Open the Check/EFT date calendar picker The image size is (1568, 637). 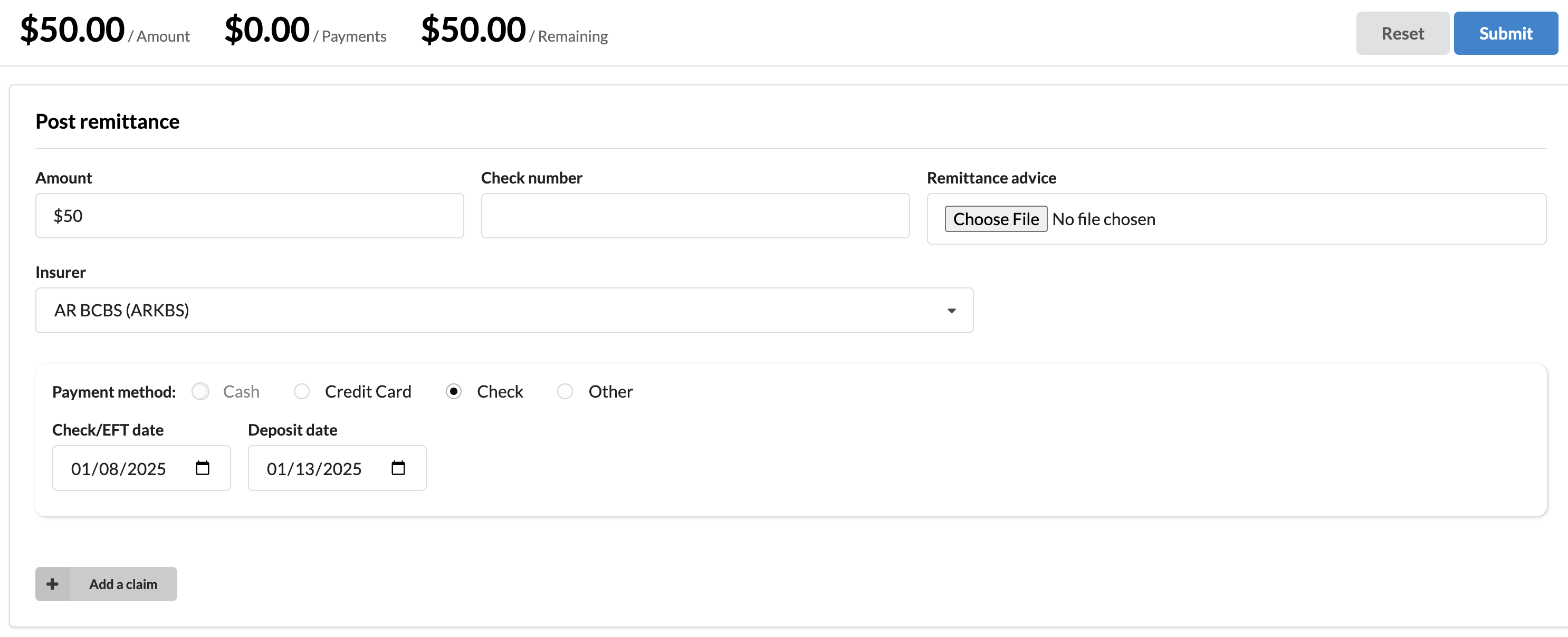tap(202, 468)
